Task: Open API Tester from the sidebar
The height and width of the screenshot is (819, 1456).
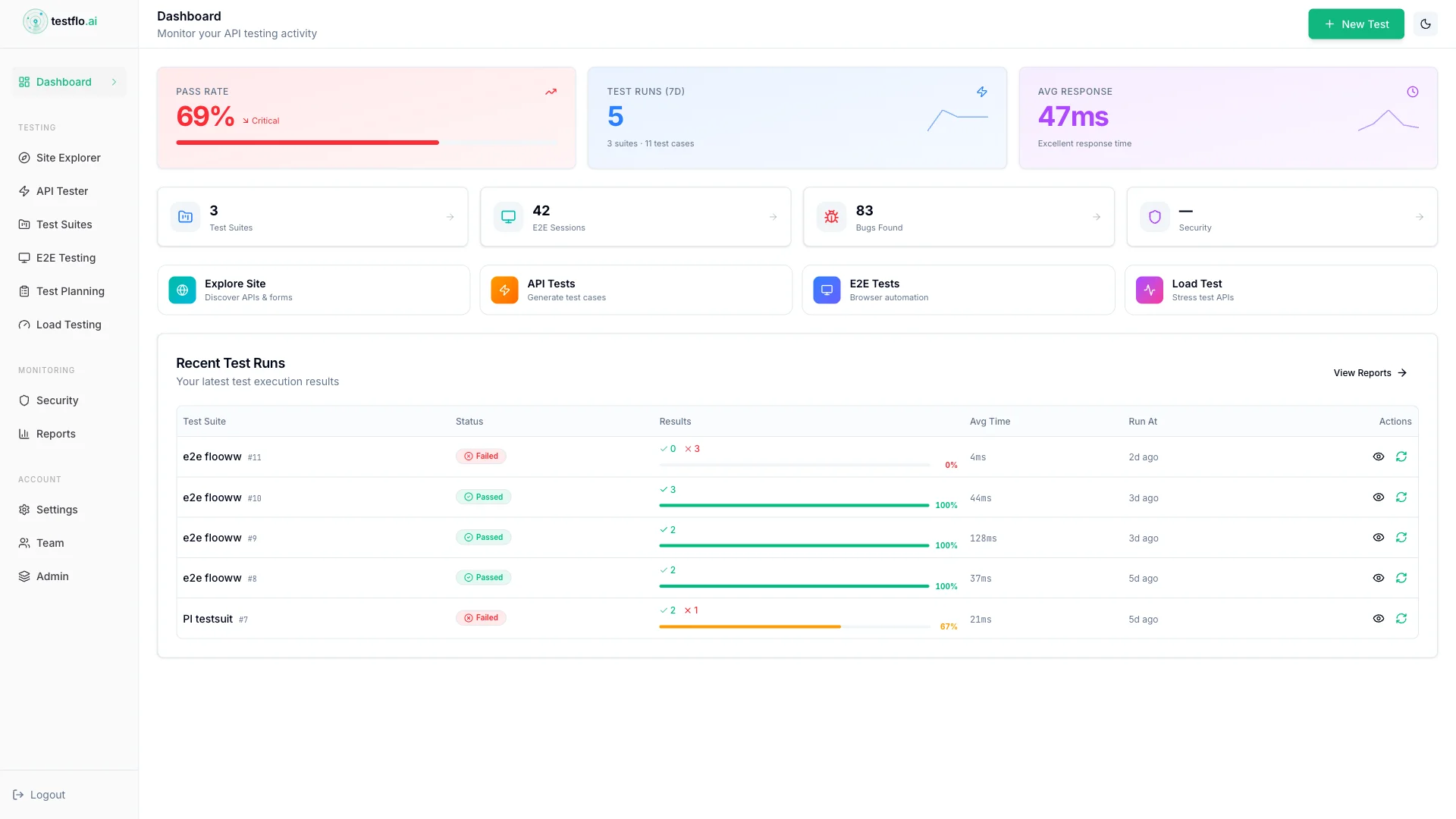Action: tap(62, 191)
